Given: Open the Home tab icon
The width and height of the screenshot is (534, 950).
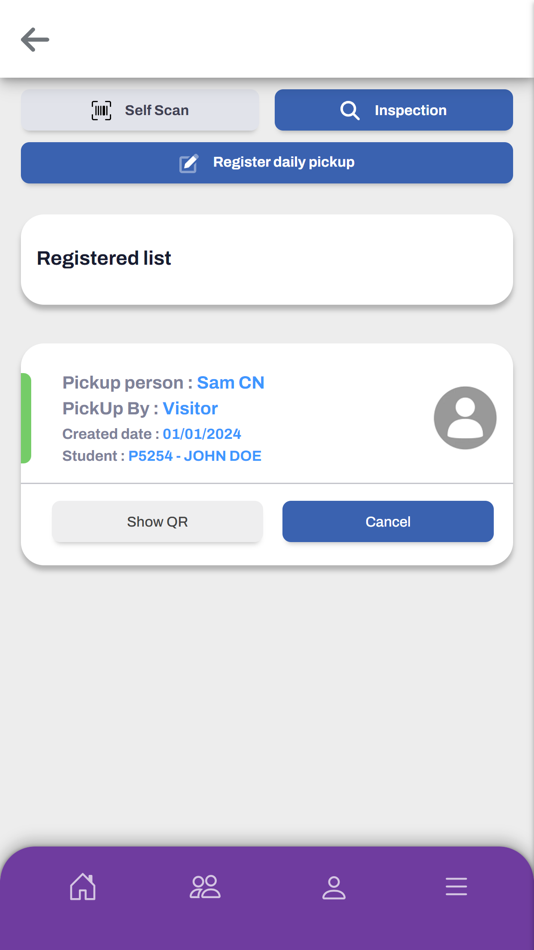Looking at the screenshot, I should (83, 887).
